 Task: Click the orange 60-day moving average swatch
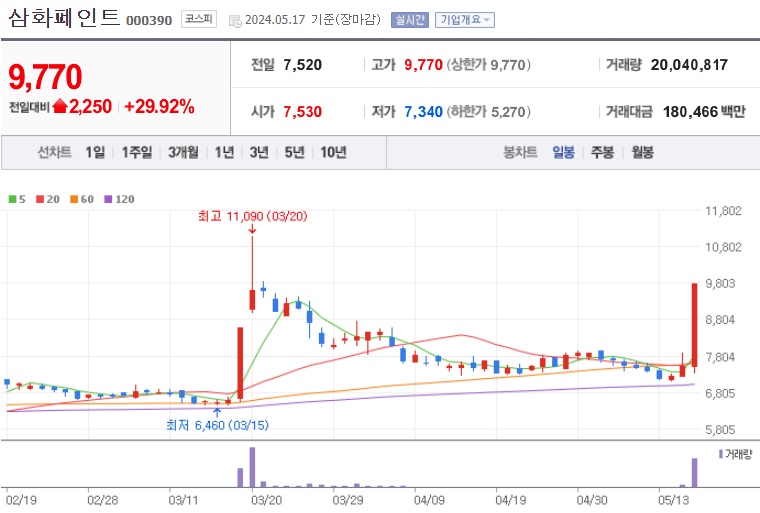click(x=74, y=199)
